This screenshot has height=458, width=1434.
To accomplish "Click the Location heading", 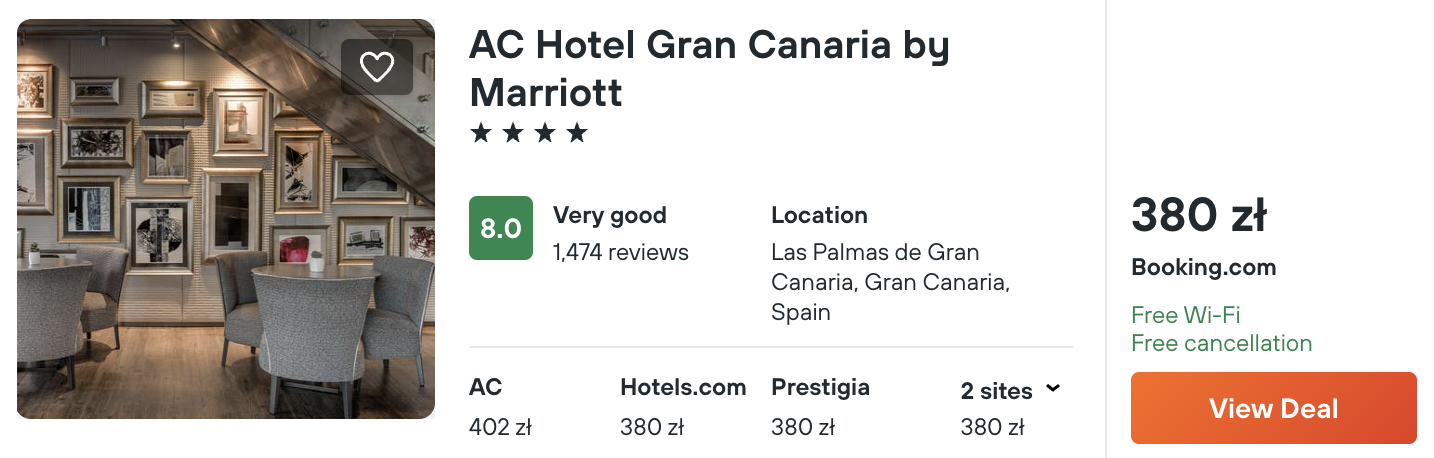I will click(819, 215).
